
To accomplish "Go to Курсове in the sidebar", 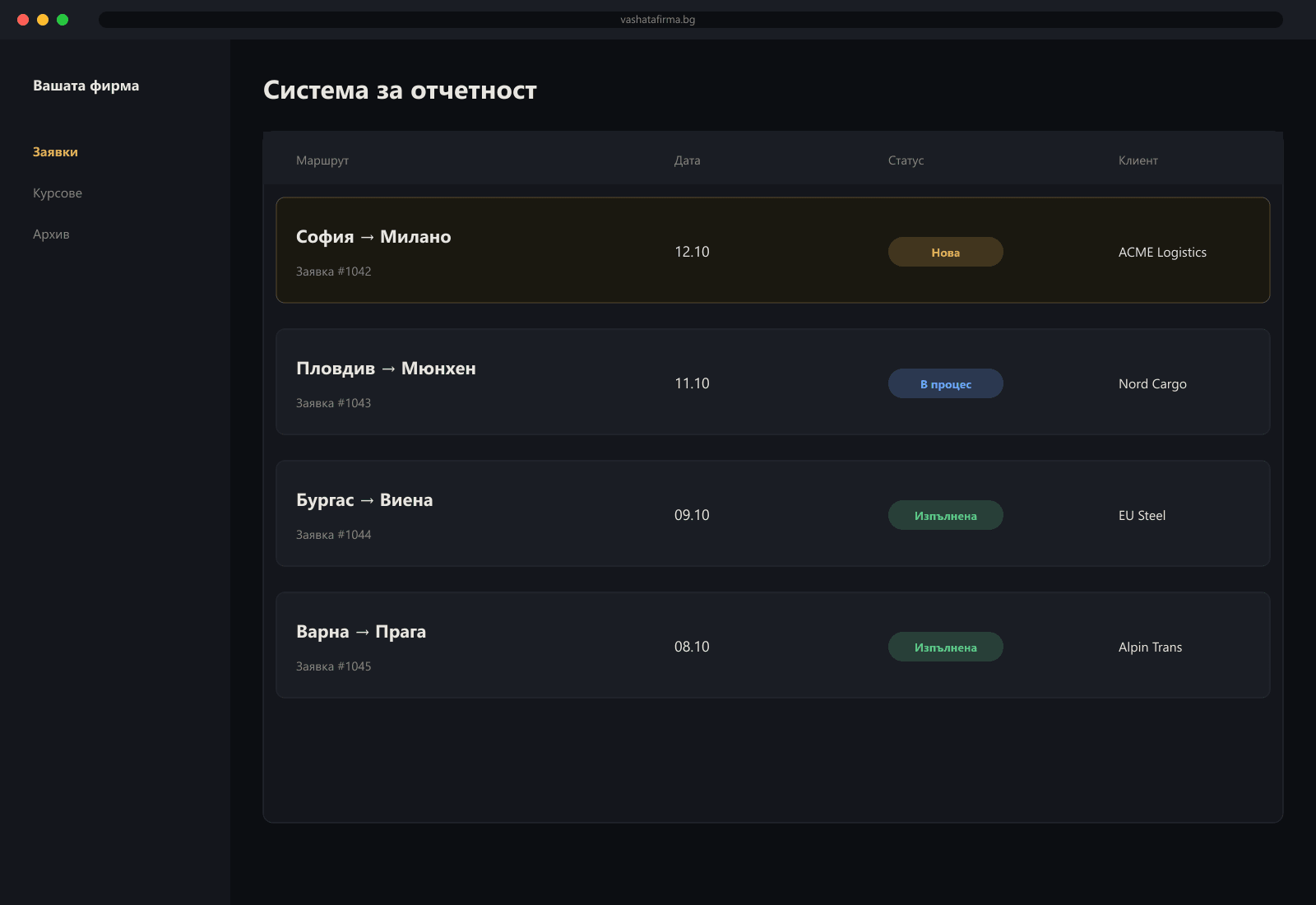I will click(58, 193).
